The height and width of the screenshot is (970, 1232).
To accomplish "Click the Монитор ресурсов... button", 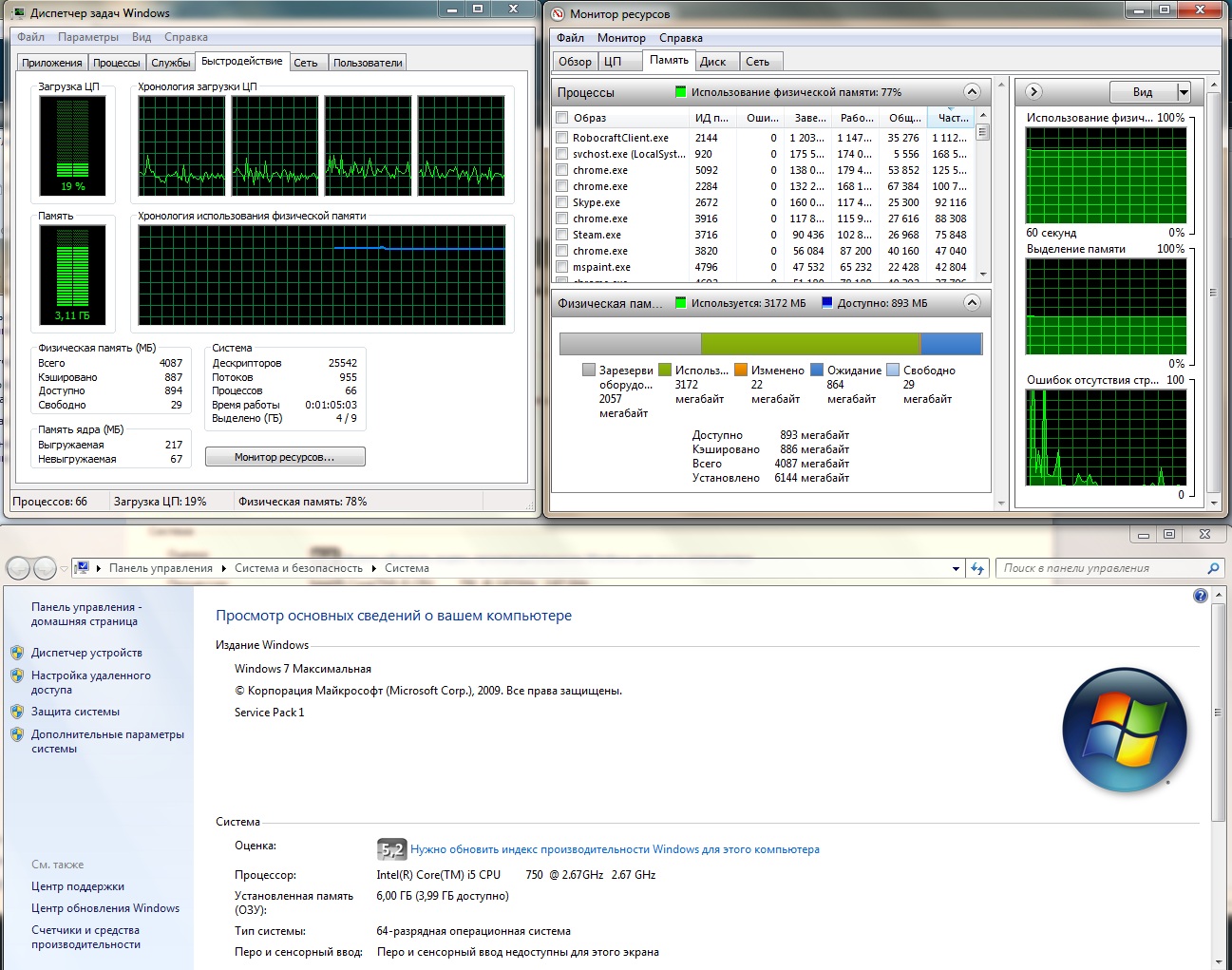I will 285,457.
